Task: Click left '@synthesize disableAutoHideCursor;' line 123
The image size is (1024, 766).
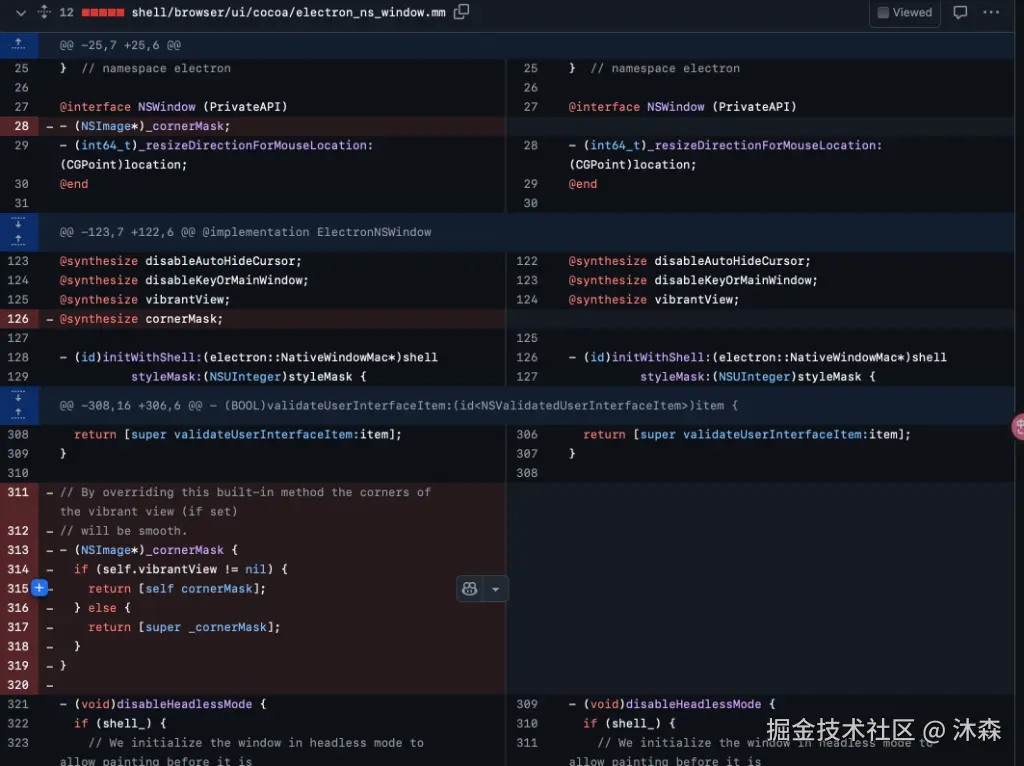Action: [x=180, y=261]
